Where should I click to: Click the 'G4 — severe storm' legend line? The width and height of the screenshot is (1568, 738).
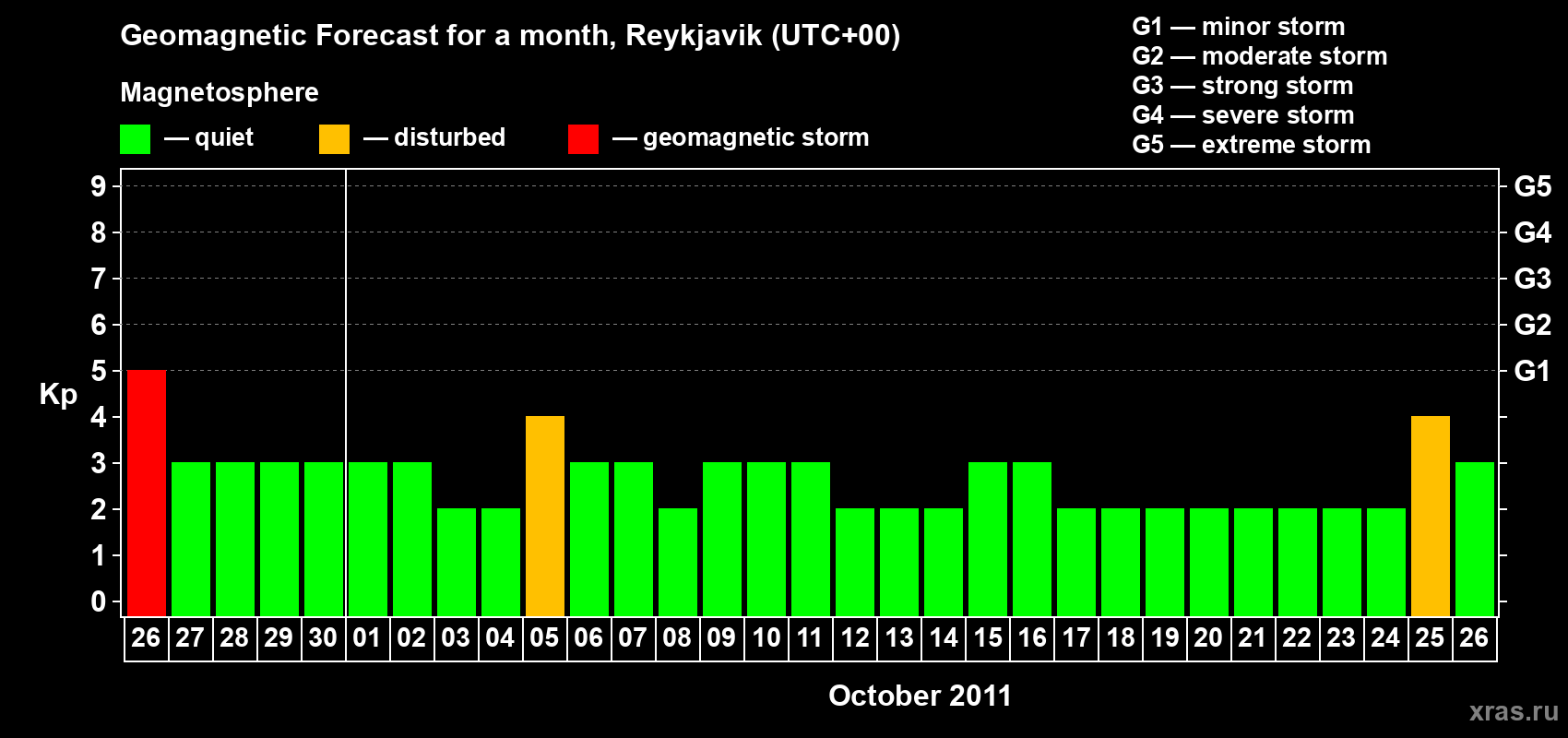[x=1243, y=115]
